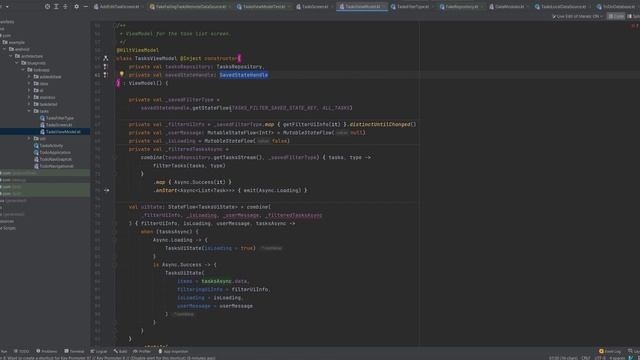Click the @HiltViewModel annotation in editor
This screenshot has height=360, width=640.
138,50
